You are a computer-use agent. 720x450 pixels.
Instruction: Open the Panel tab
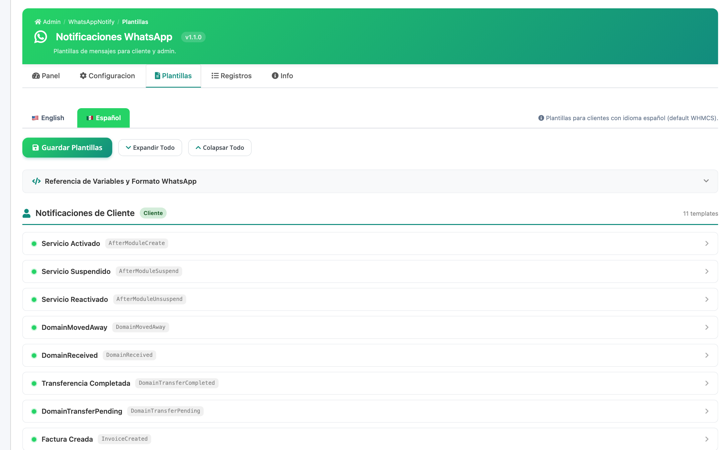tap(46, 76)
